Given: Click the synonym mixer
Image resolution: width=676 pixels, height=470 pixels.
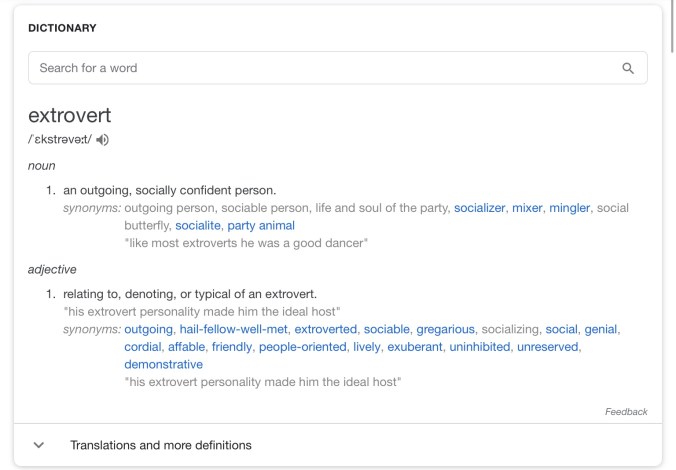Looking at the screenshot, I should [527, 207].
